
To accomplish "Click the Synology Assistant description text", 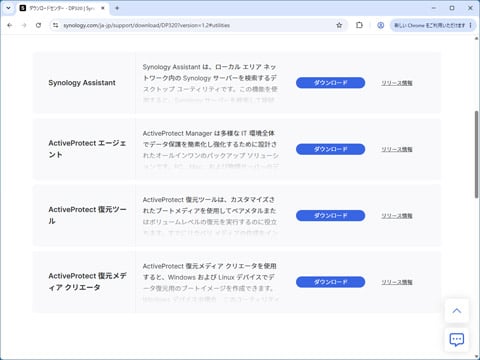I will click(210, 83).
